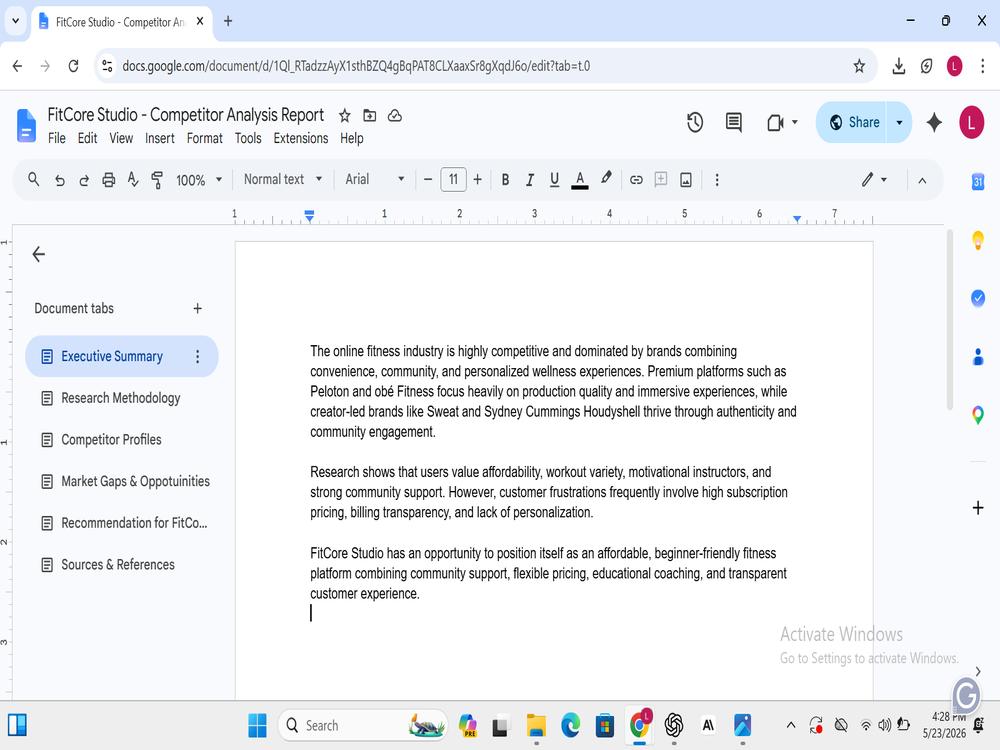The width and height of the screenshot is (1000, 750).
Task: Decrease the font size
Action: coord(428,180)
